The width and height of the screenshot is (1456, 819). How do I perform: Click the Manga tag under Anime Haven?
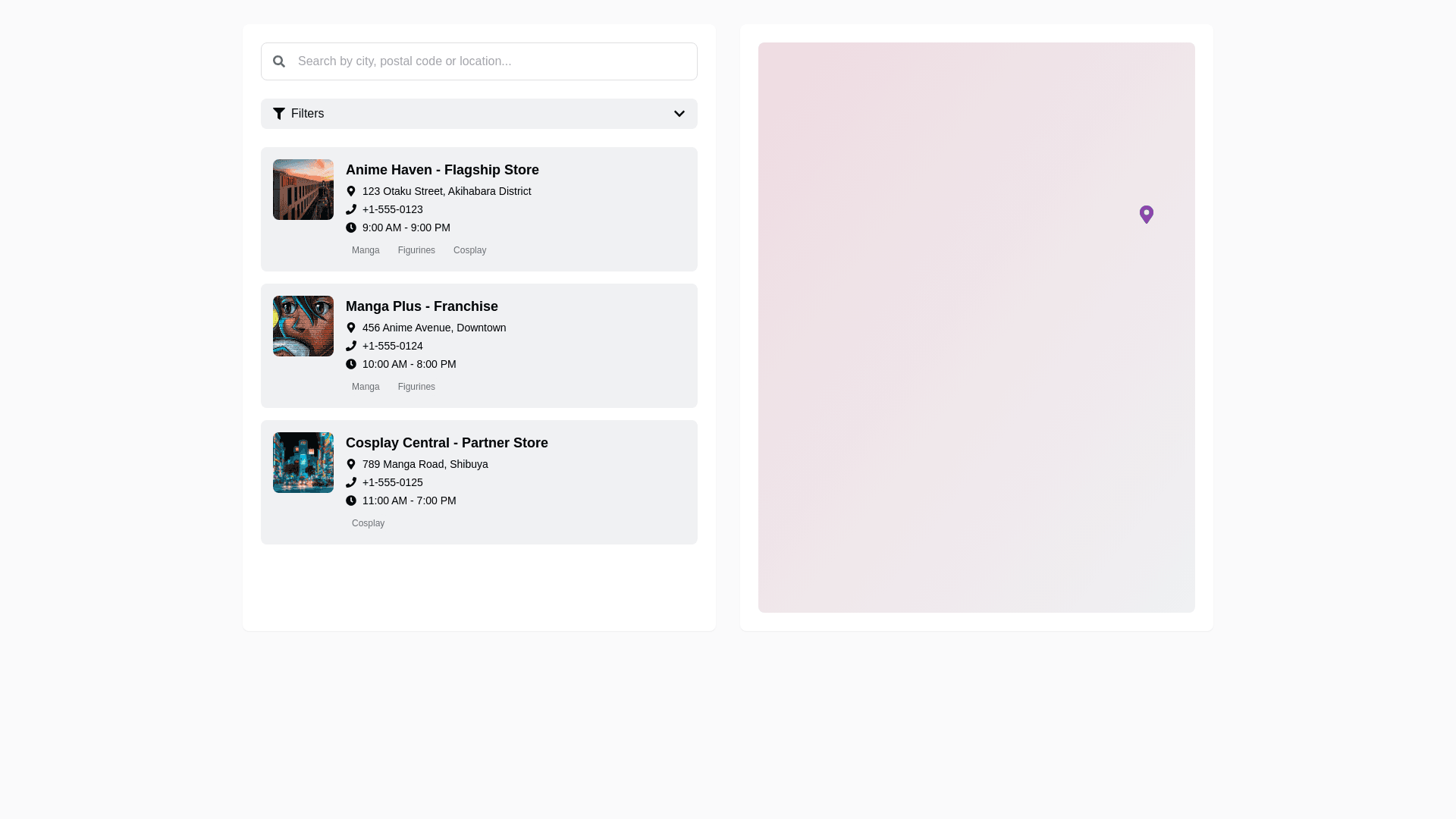(366, 250)
